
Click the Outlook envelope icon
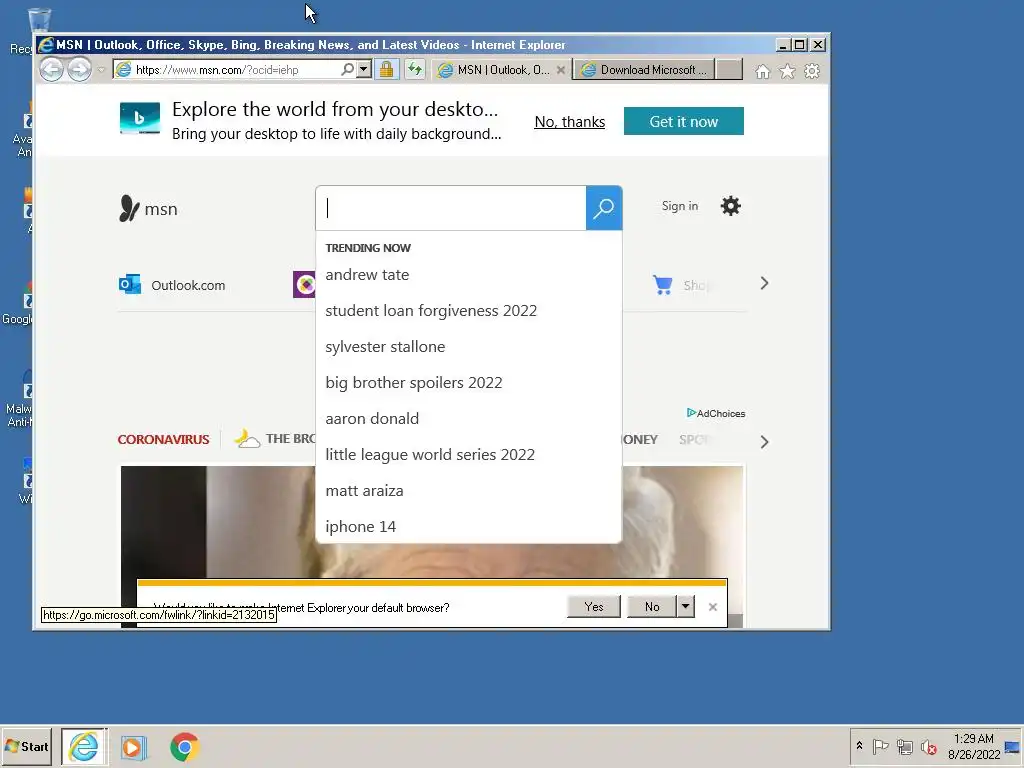[x=130, y=284]
